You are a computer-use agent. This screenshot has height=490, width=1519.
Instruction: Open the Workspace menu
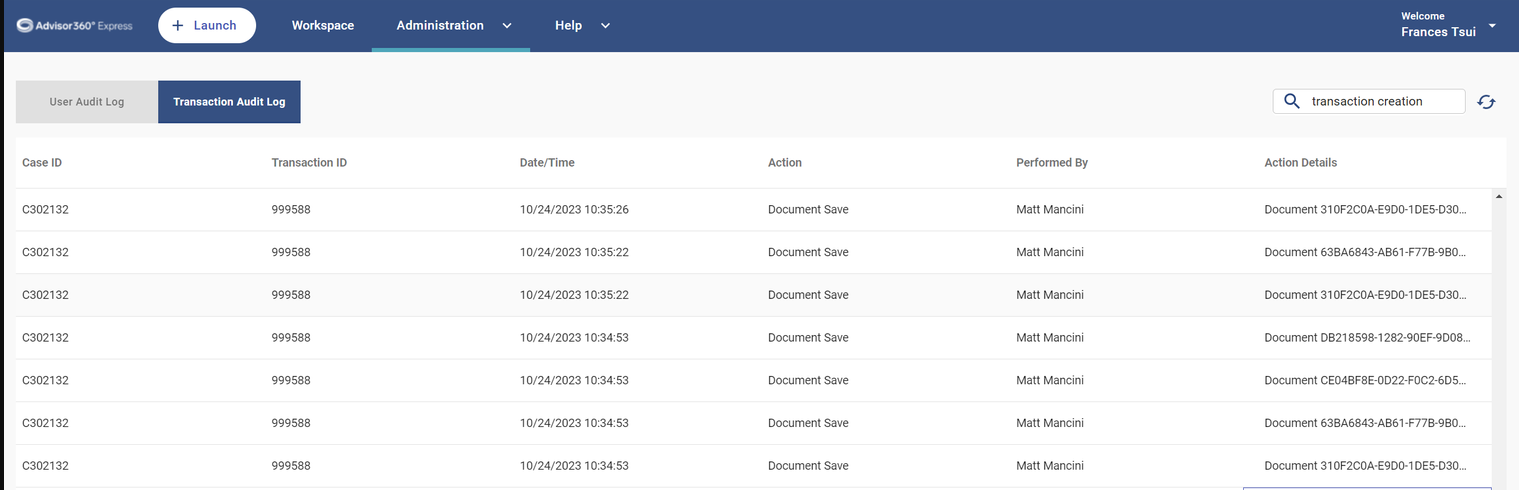point(323,25)
